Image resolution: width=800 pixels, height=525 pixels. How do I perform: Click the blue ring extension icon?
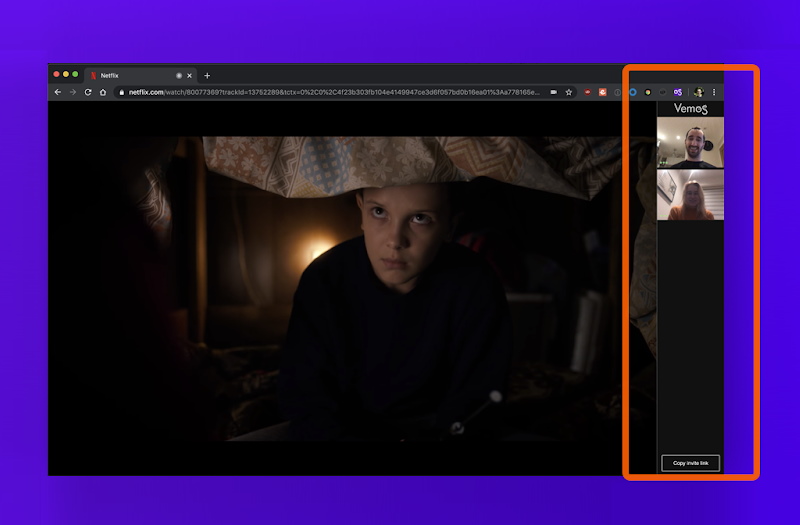tap(633, 92)
